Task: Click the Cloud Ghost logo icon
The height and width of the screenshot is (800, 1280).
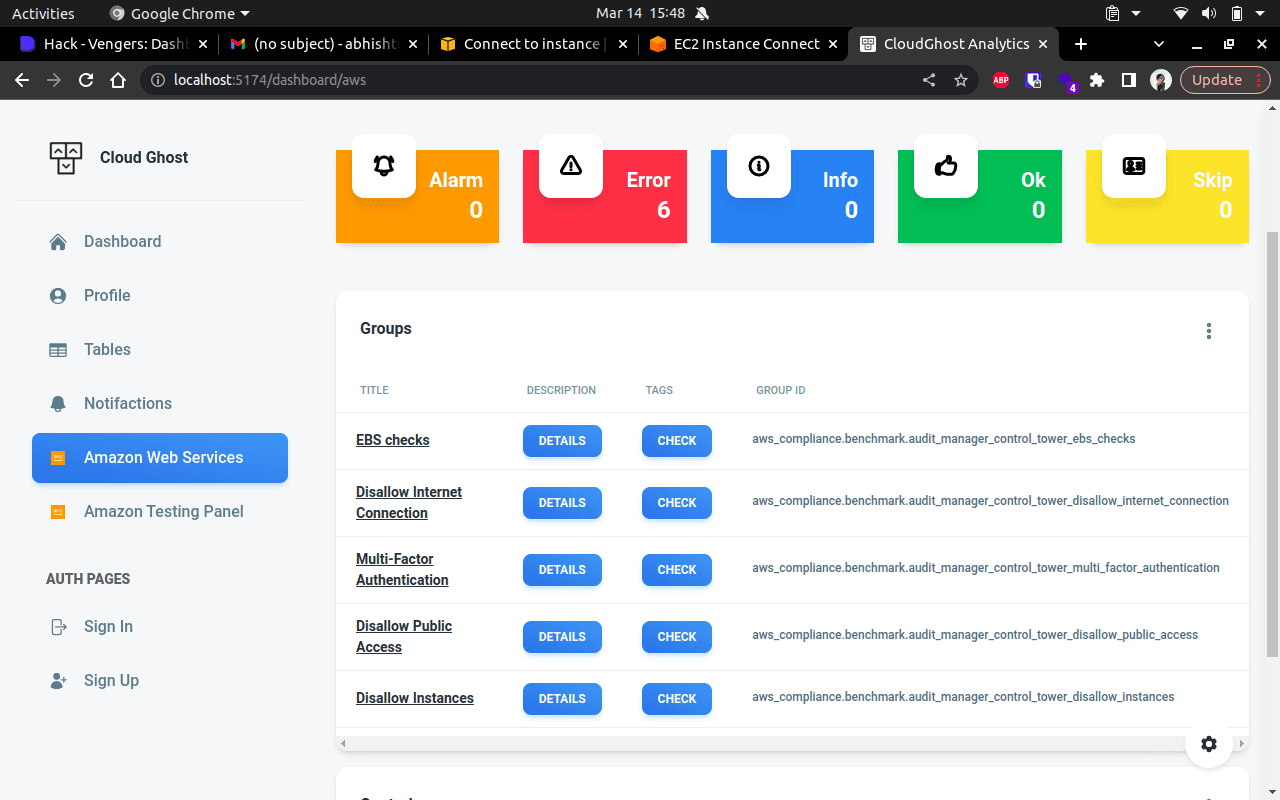Action: [x=66, y=157]
